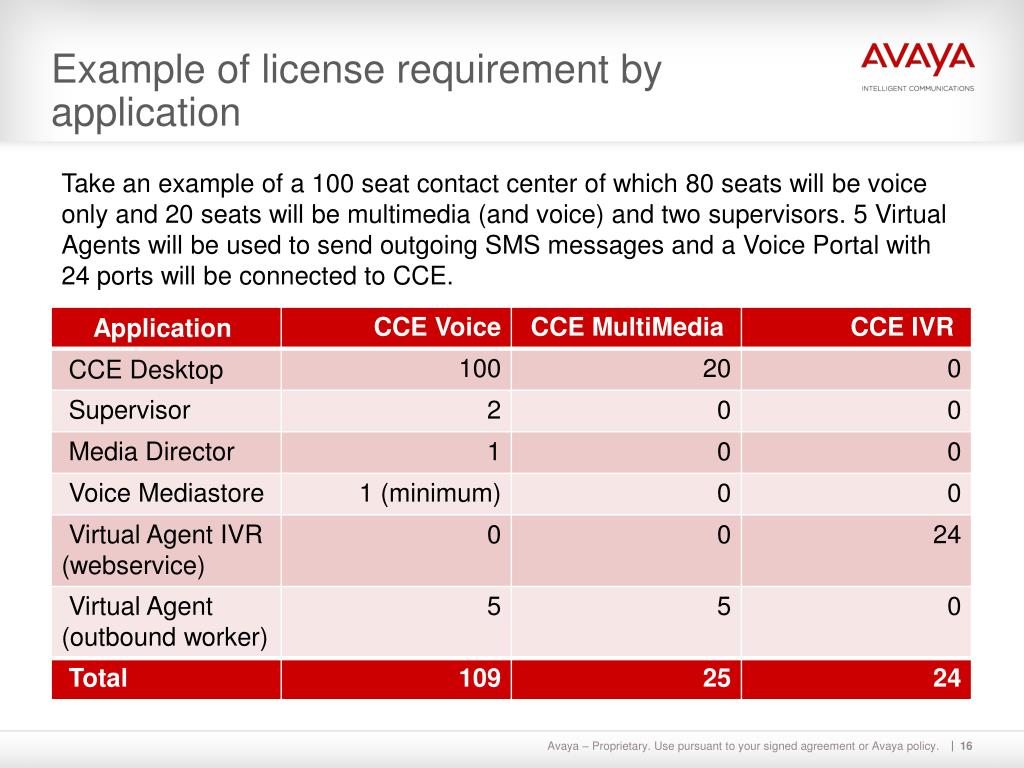Click the 'Application' column header
Screen dimensions: 1024x768
[162, 327]
